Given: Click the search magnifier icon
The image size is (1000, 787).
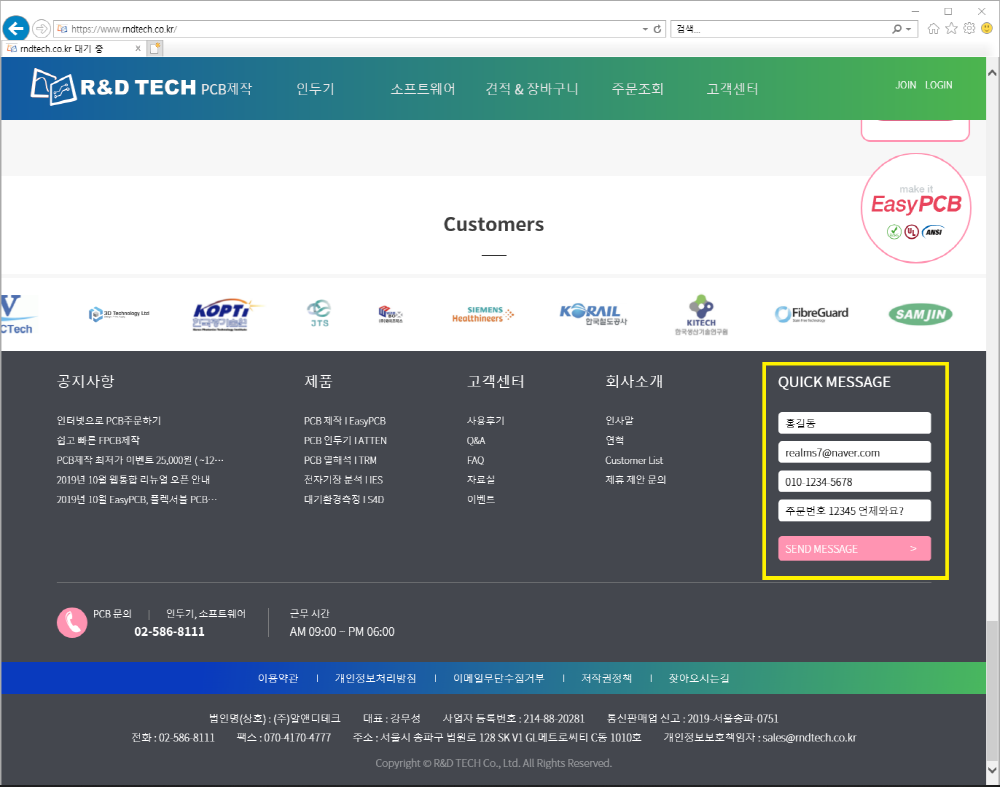Looking at the screenshot, I should point(897,29).
